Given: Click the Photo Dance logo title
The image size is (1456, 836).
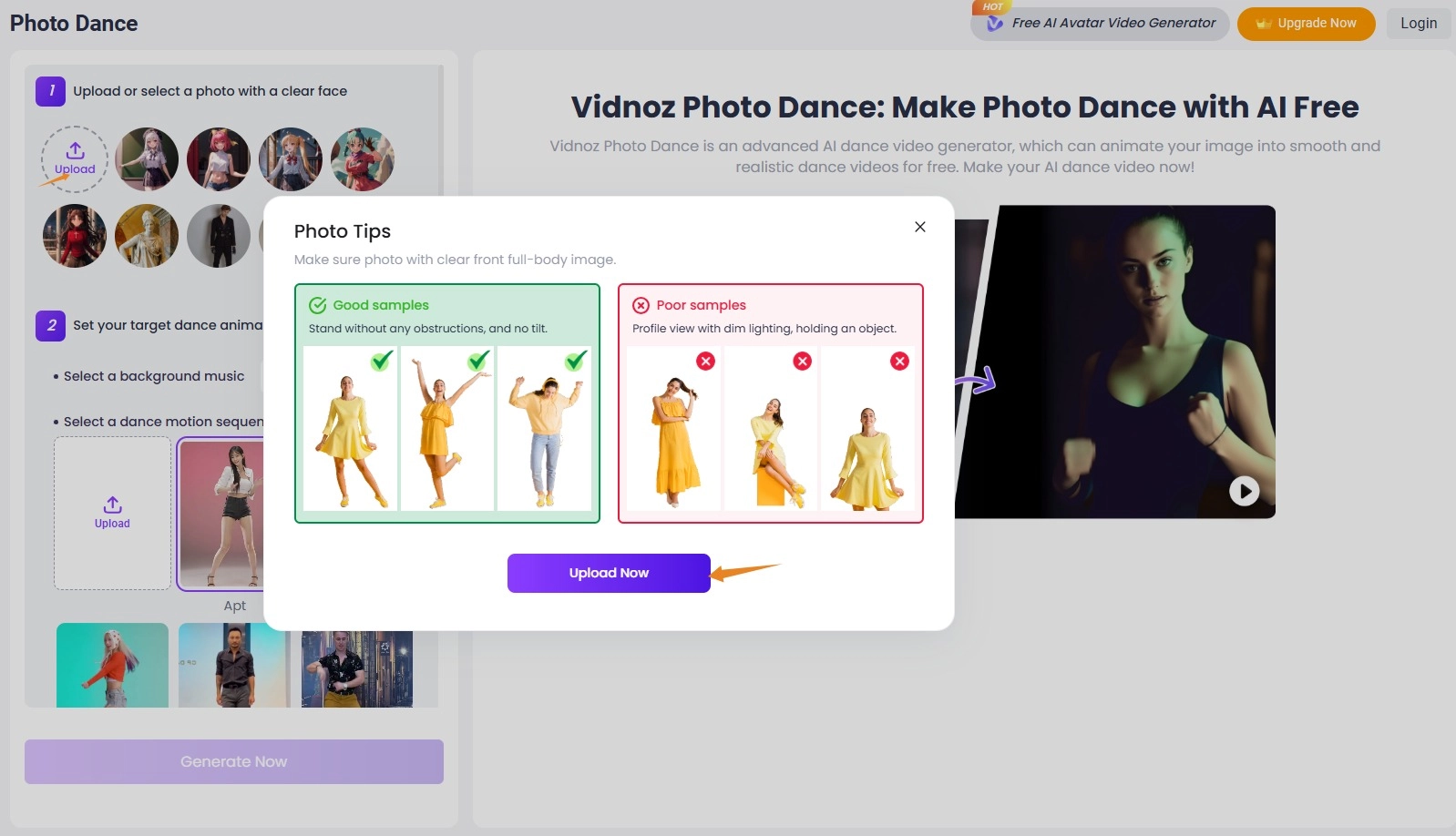Looking at the screenshot, I should 74,24.
